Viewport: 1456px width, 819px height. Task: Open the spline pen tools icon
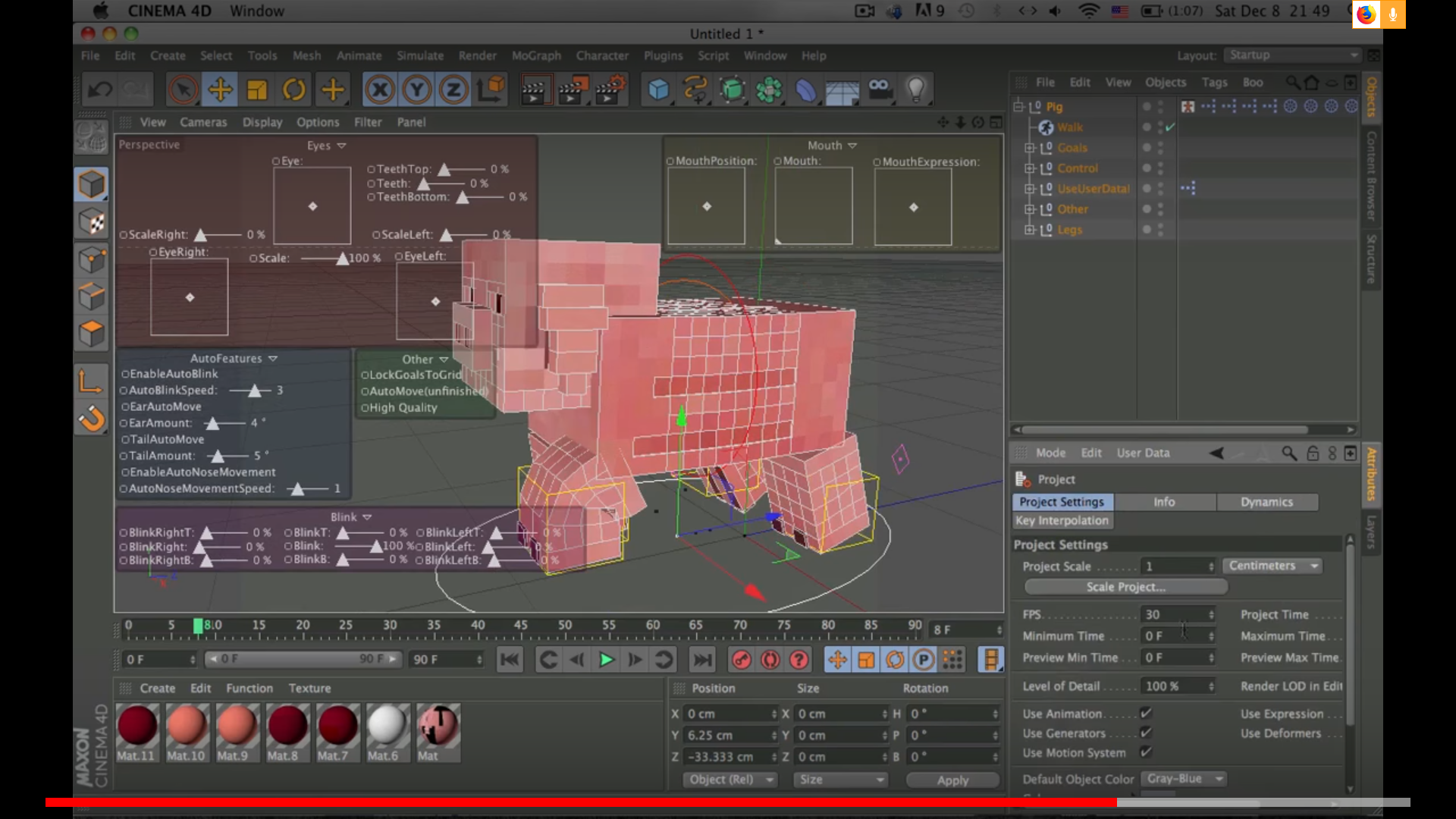pyautogui.click(x=695, y=89)
